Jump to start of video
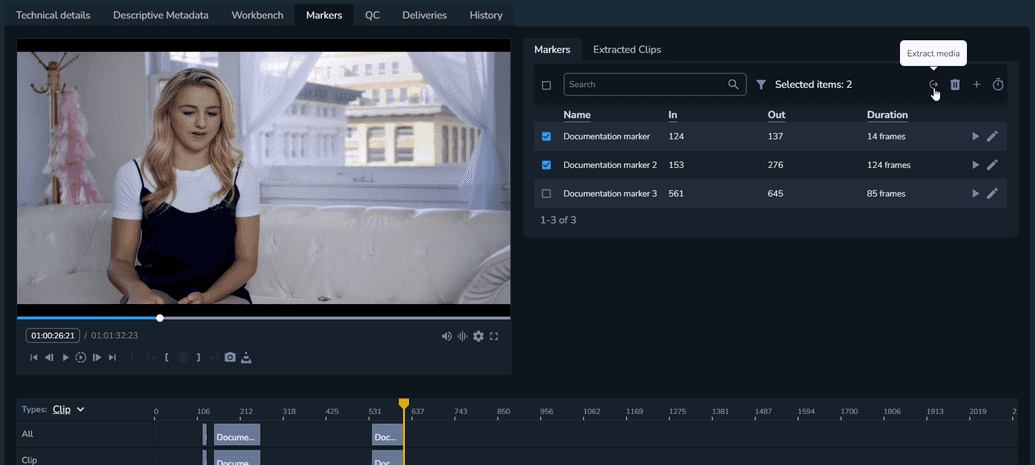Screen dimensions: 1035x465 (34, 357)
